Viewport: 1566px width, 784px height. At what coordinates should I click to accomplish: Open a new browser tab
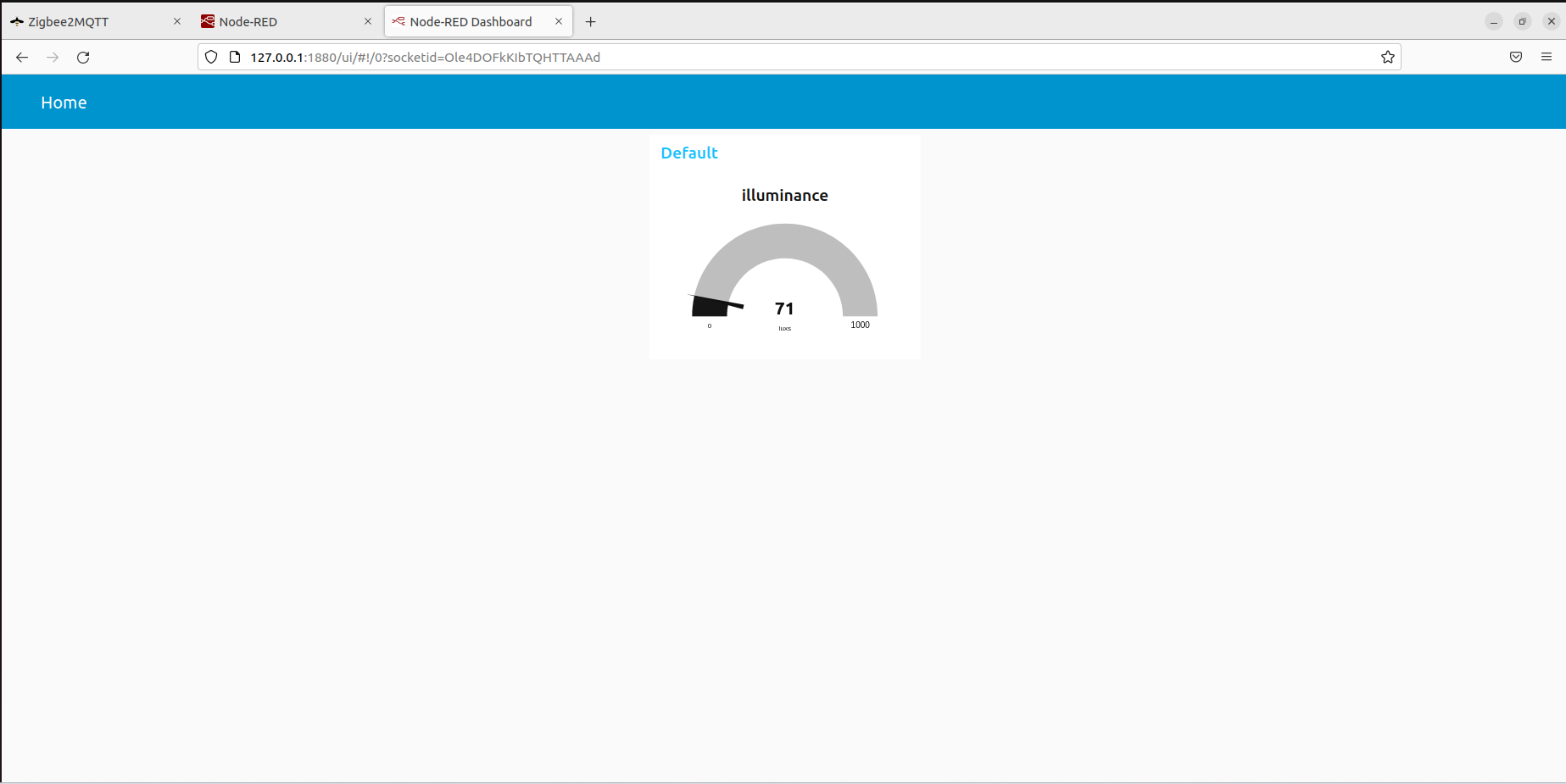coord(591,21)
